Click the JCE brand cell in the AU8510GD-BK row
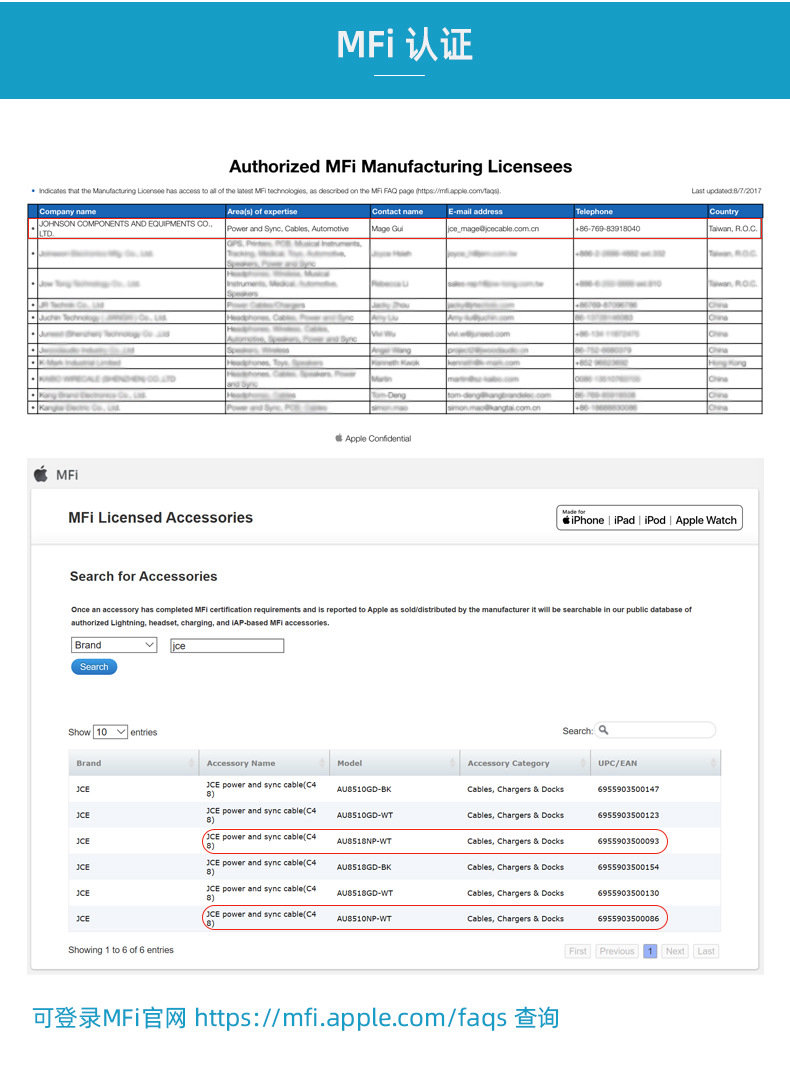The height and width of the screenshot is (1082, 790). coord(83,789)
